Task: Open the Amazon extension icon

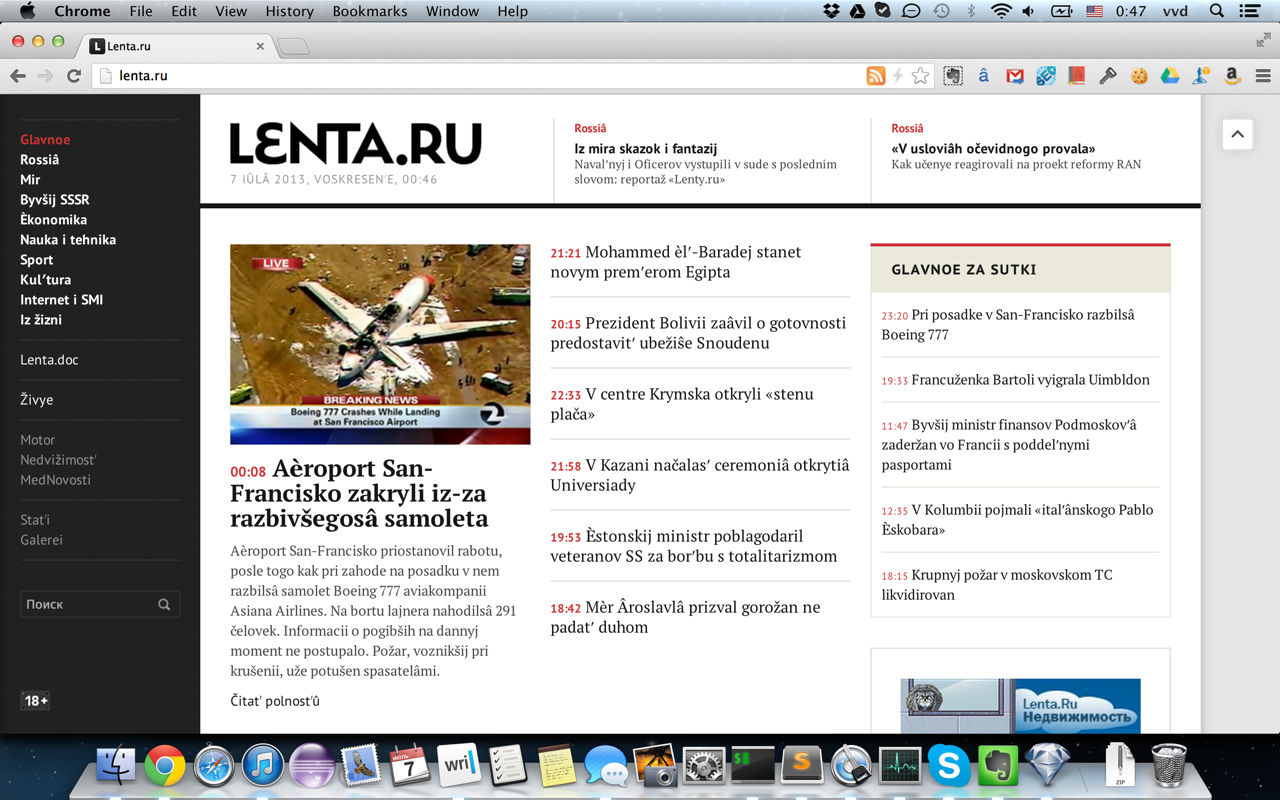Action: (x=1232, y=76)
